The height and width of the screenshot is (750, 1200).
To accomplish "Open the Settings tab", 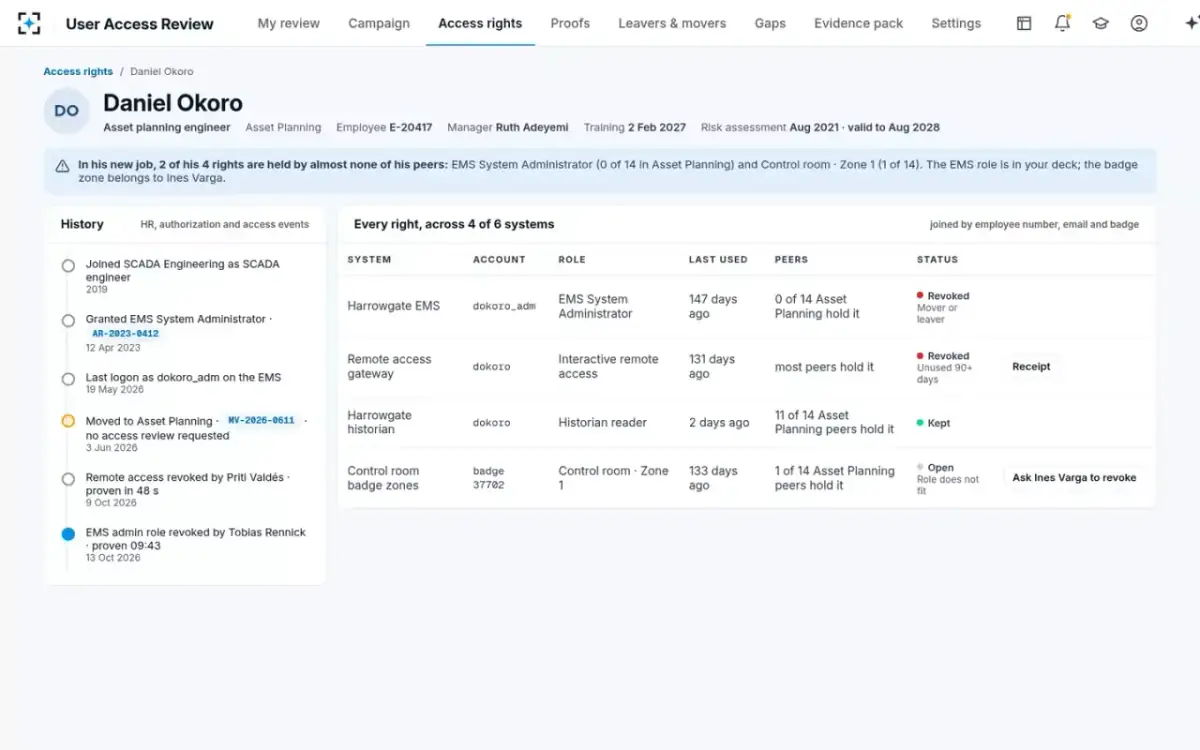I will (956, 23).
